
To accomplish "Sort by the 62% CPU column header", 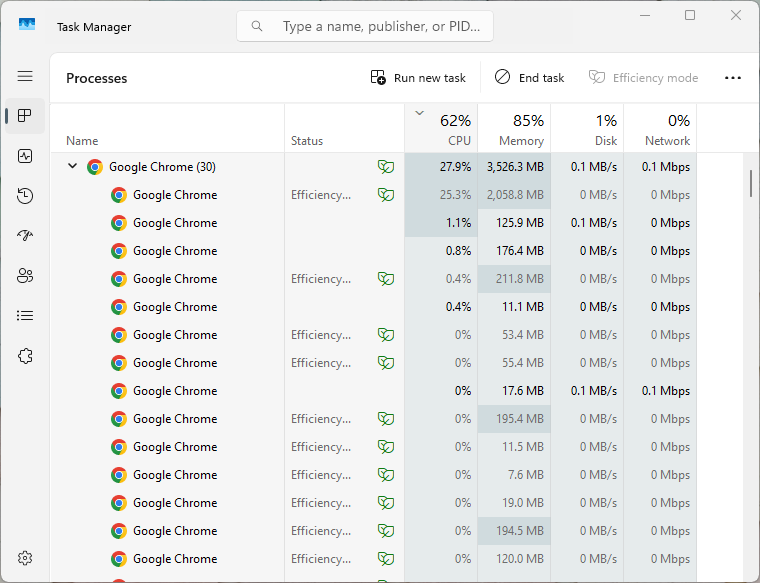I will pyautogui.click(x=441, y=128).
